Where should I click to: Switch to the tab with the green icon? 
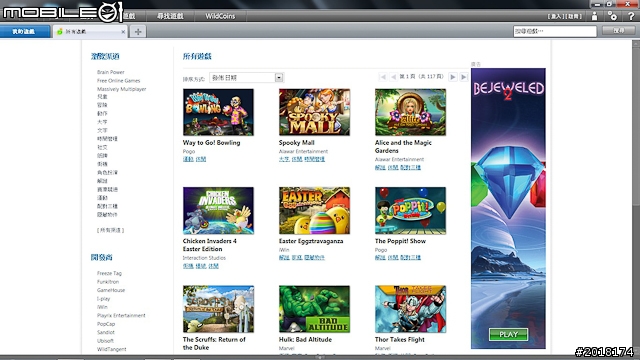(90, 31)
